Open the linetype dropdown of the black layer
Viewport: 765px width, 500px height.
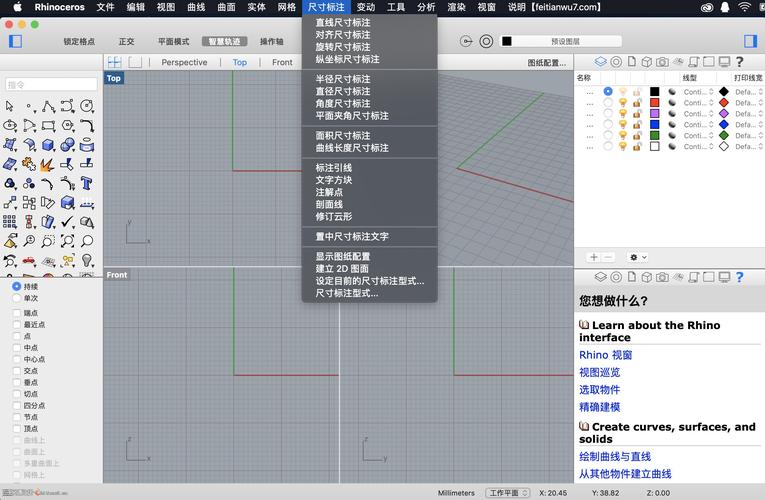699,92
